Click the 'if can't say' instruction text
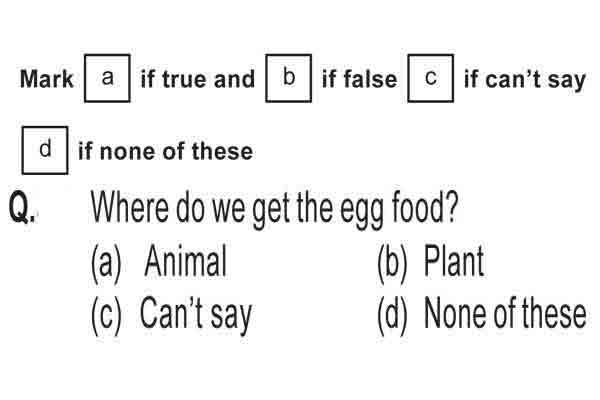This screenshot has width=600, height=400. pos(525,80)
